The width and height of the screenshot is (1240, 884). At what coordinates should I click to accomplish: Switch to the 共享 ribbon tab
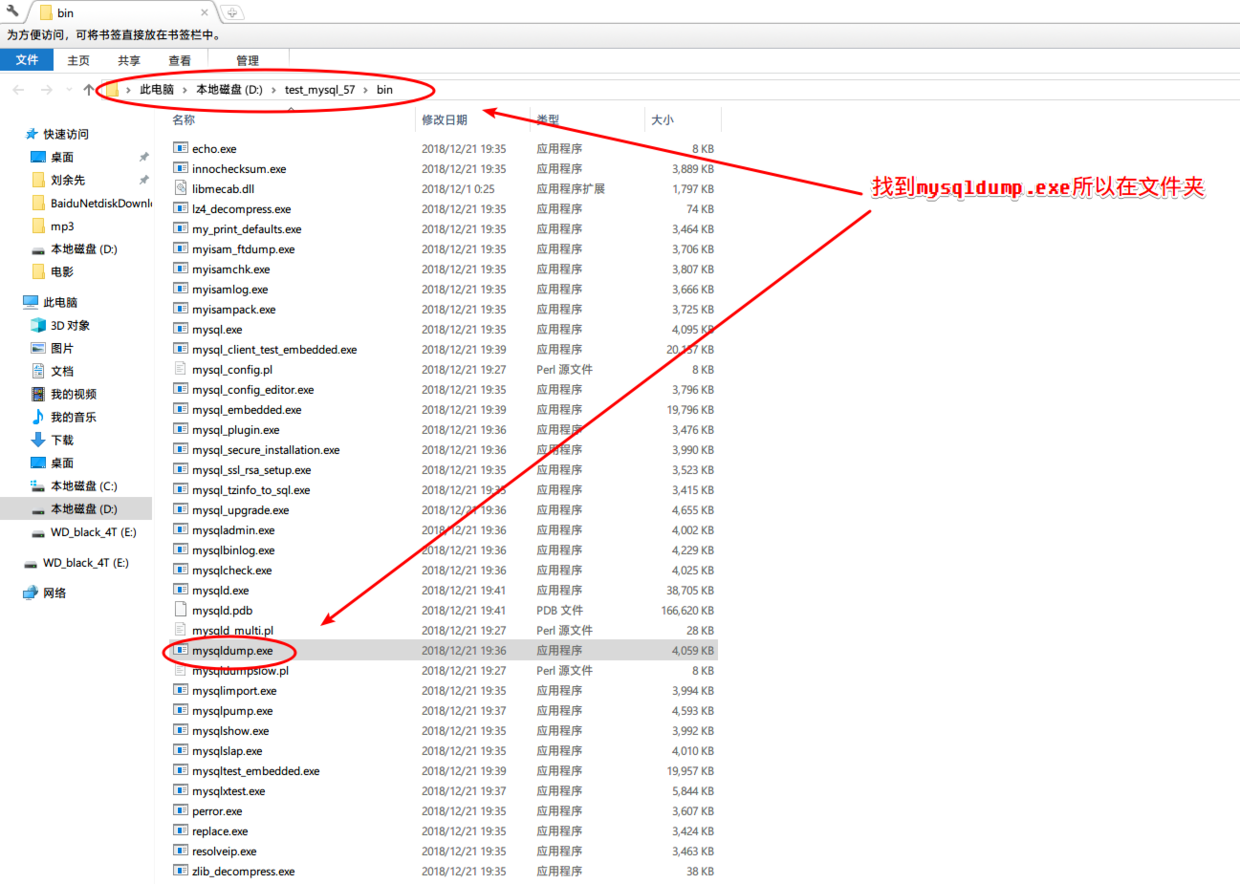(x=129, y=61)
